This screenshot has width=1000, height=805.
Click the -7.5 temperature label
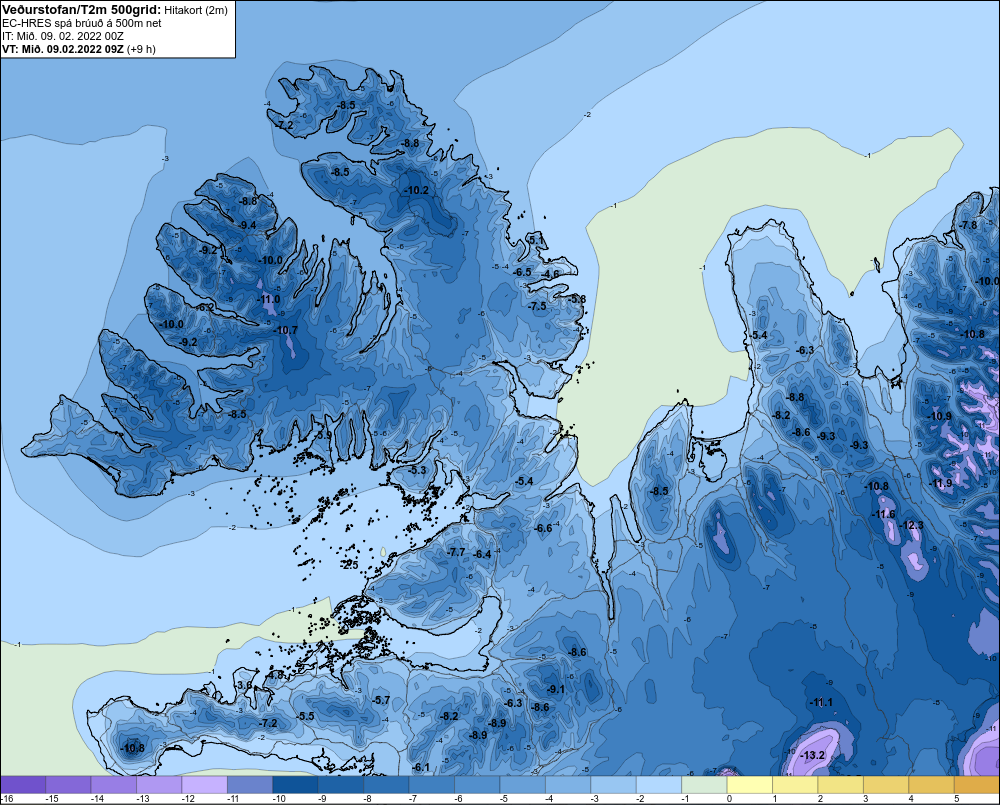[537, 306]
